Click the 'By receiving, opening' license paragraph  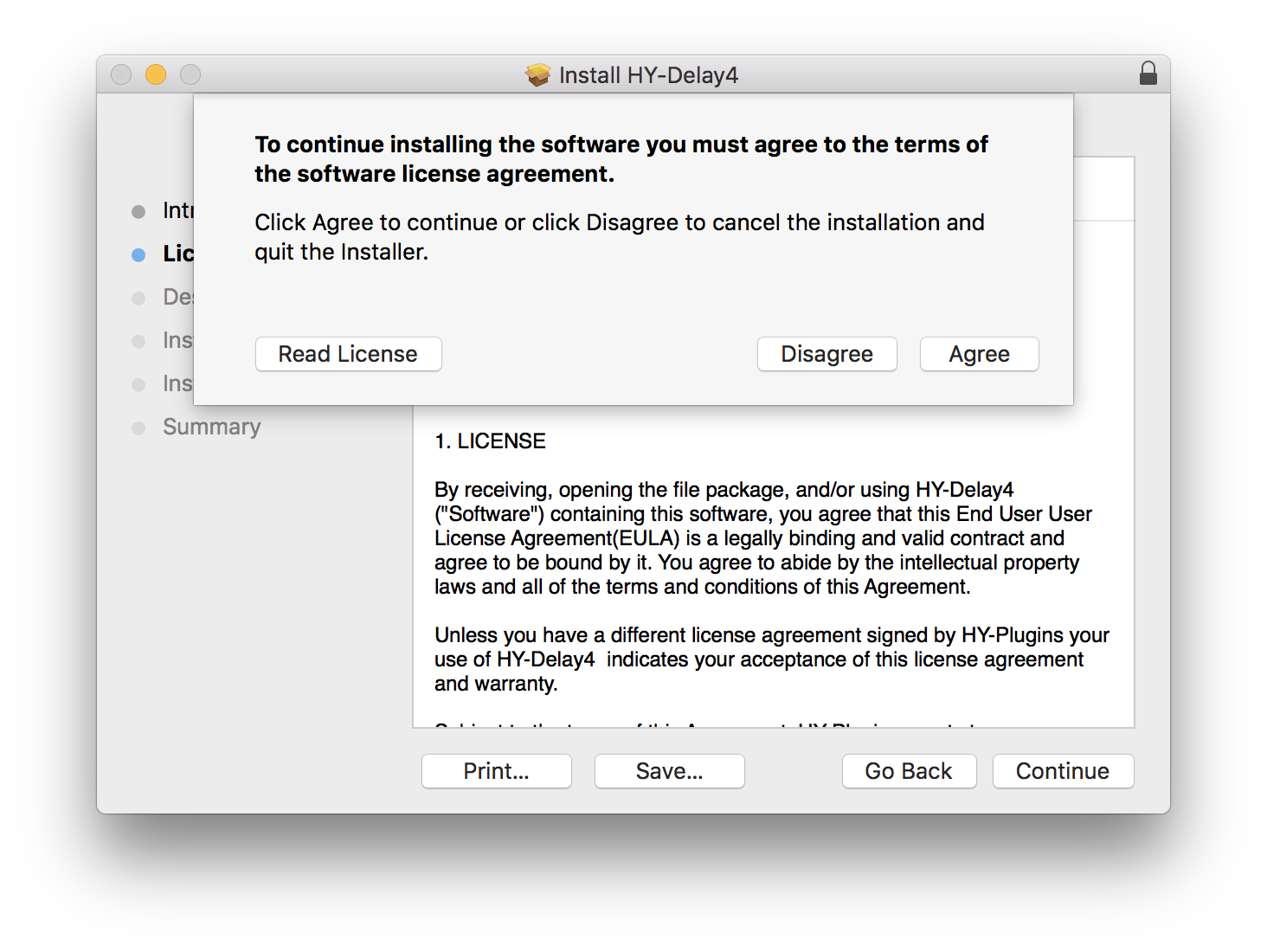click(x=762, y=538)
